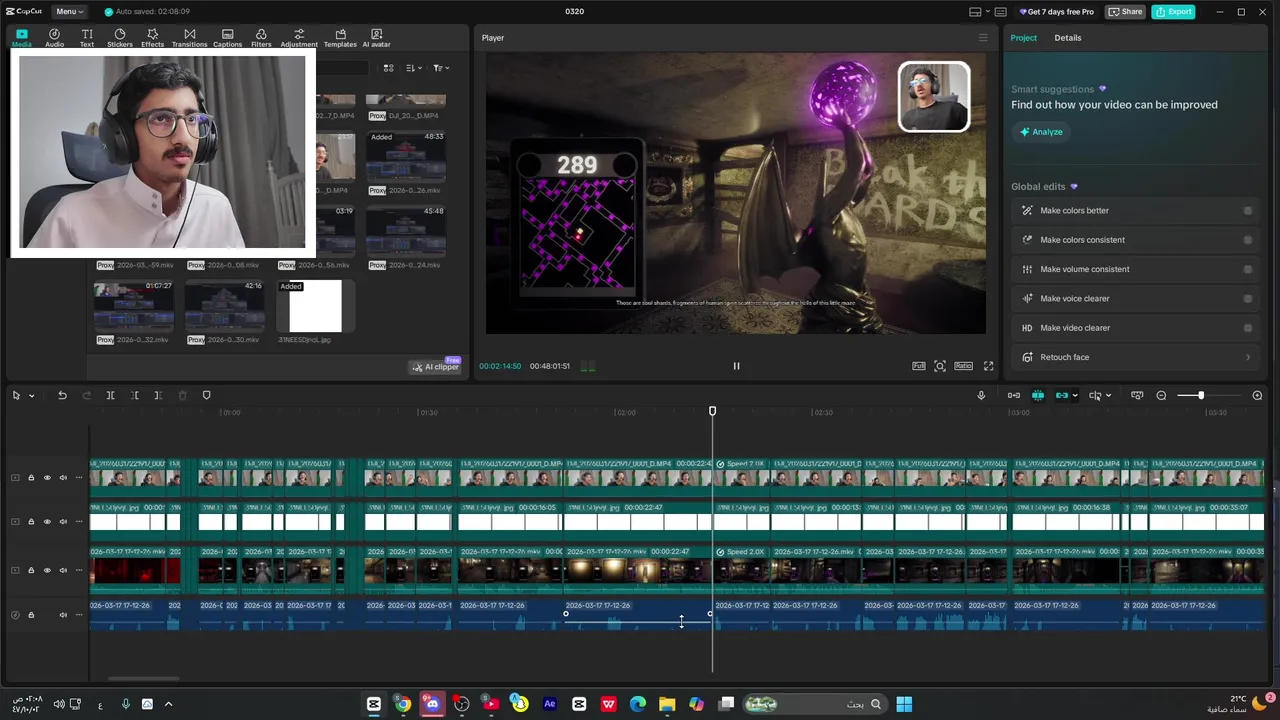Open the Transitions tab
The image size is (1280, 720).
tap(189, 38)
